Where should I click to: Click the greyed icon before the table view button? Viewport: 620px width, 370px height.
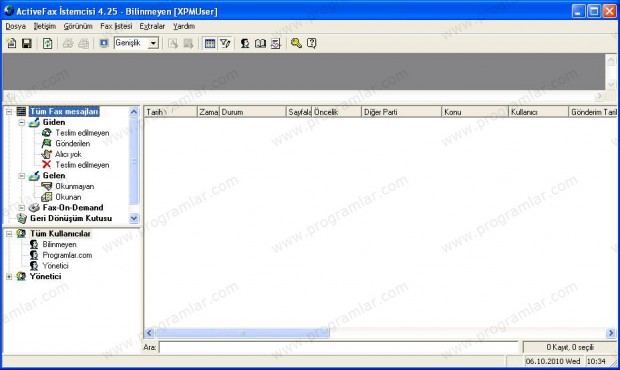(188, 43)
